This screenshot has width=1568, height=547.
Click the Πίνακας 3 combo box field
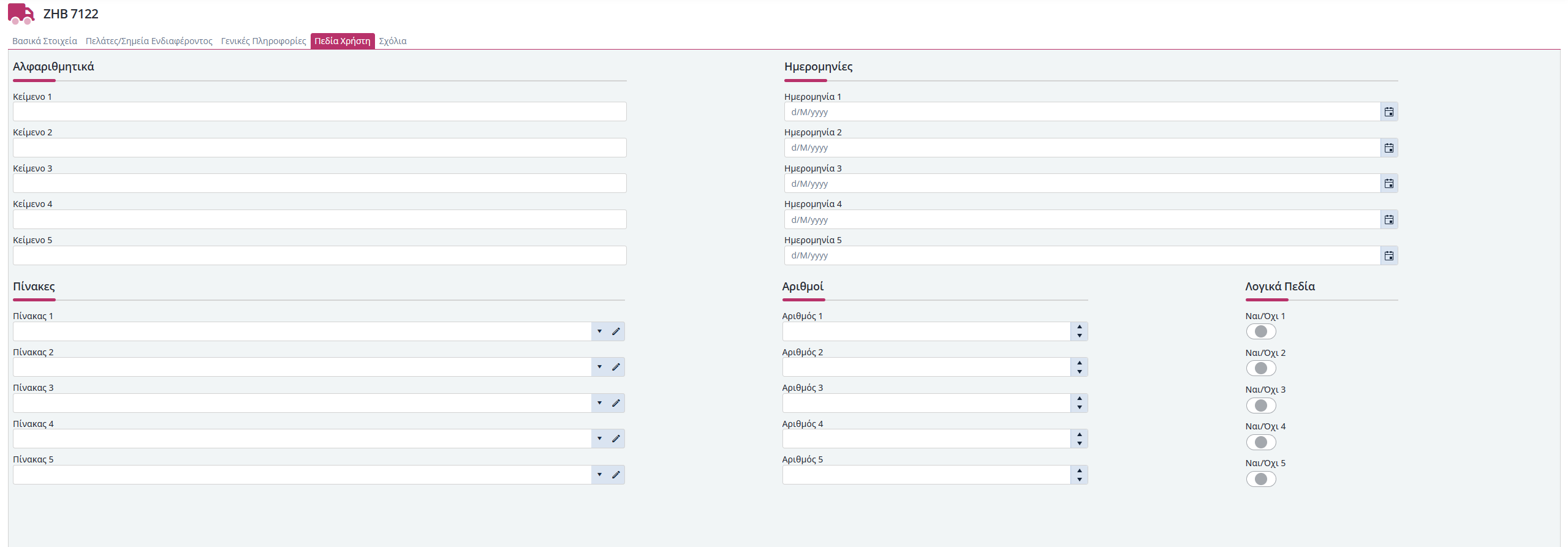(302, 403)
